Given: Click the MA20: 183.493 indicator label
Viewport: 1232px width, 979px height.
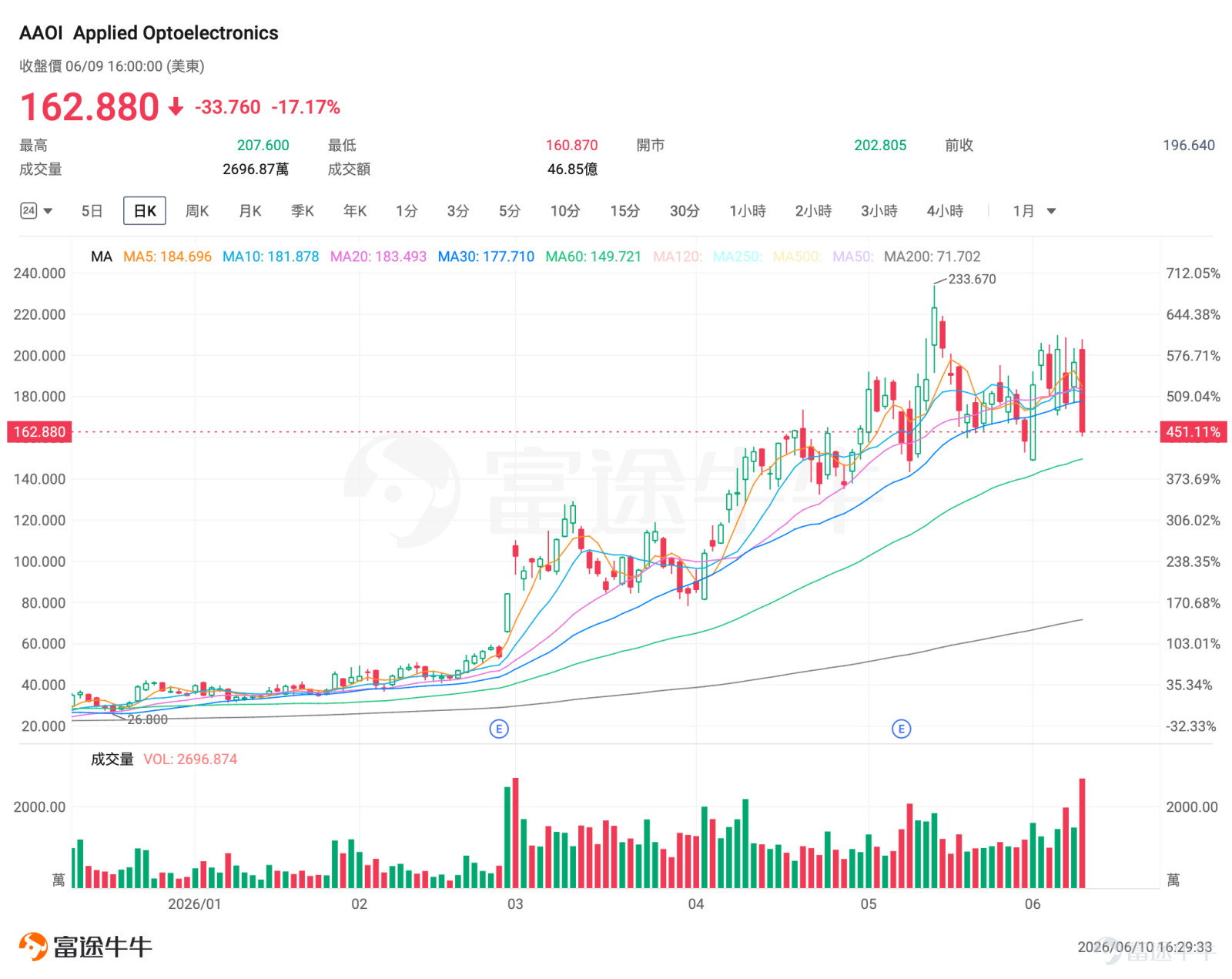Looking at the screenshot, I should (378, 256).
